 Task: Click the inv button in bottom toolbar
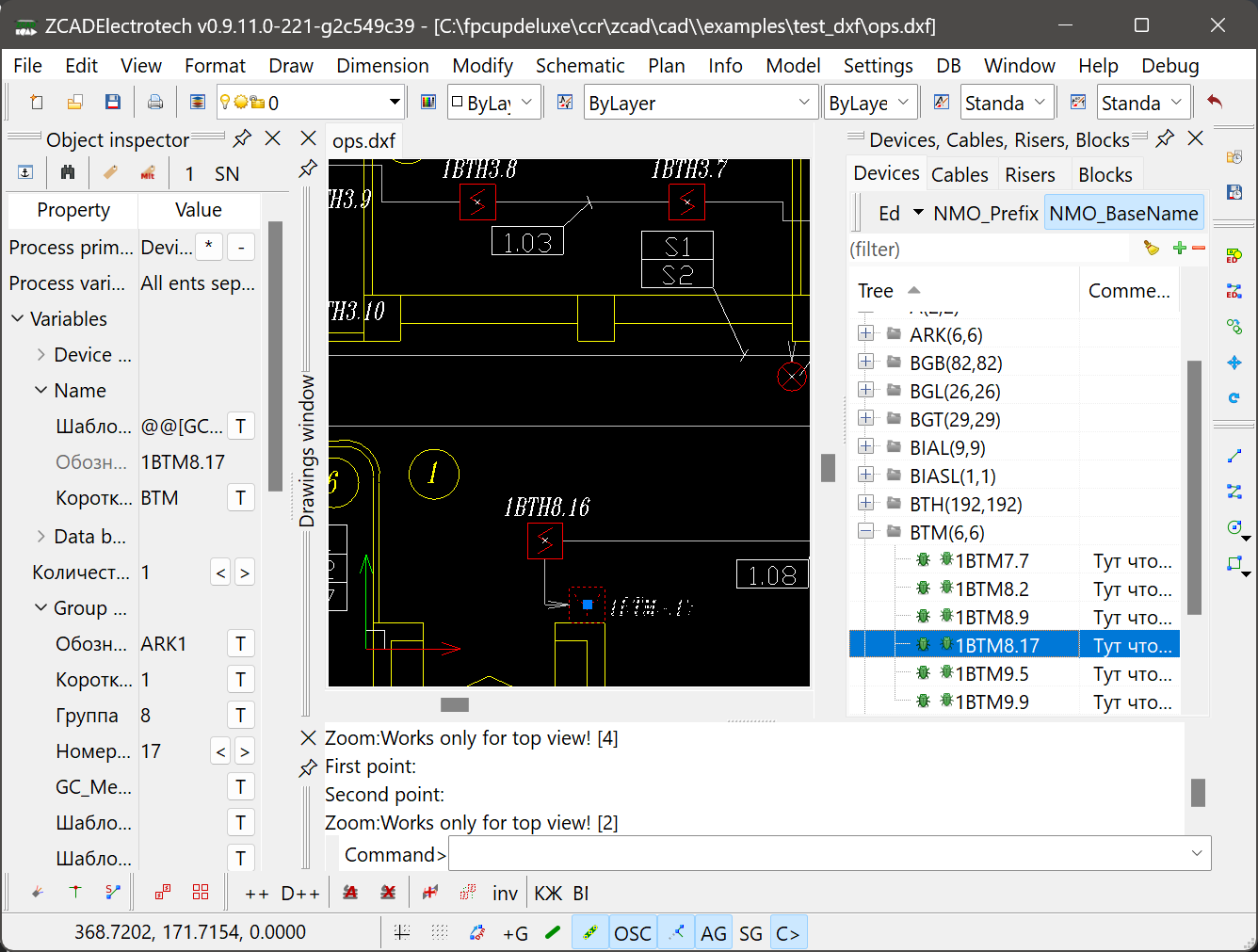505,892
